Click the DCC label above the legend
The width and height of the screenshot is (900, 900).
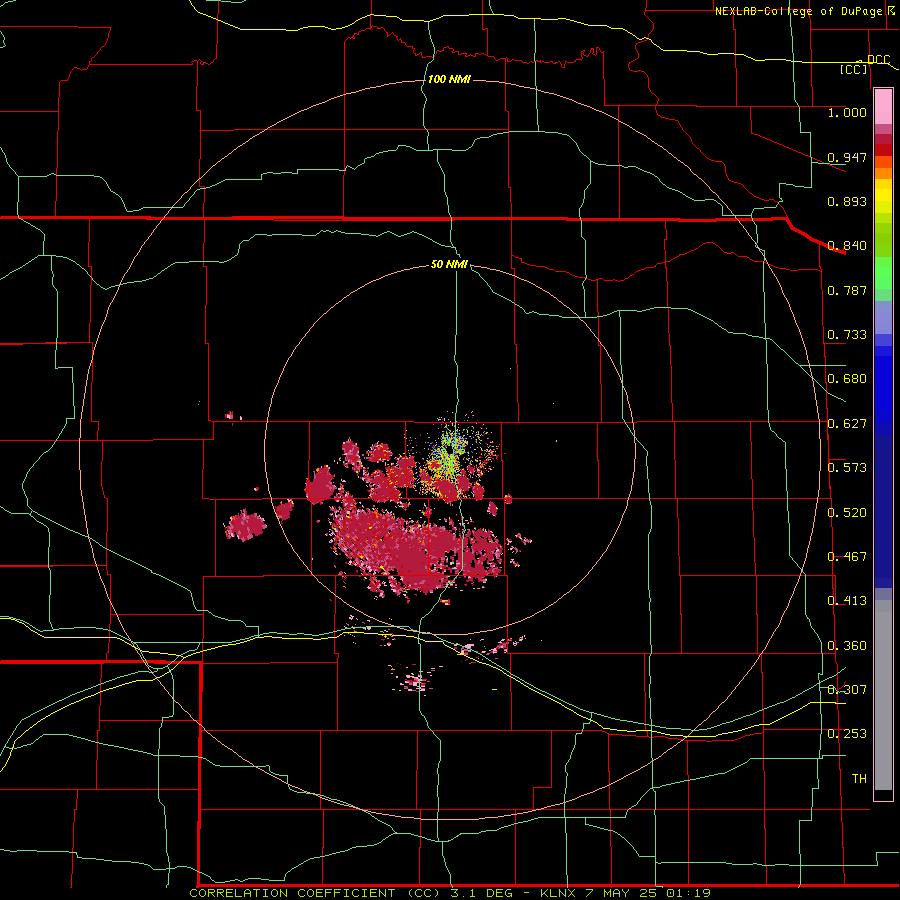[878, 59]
